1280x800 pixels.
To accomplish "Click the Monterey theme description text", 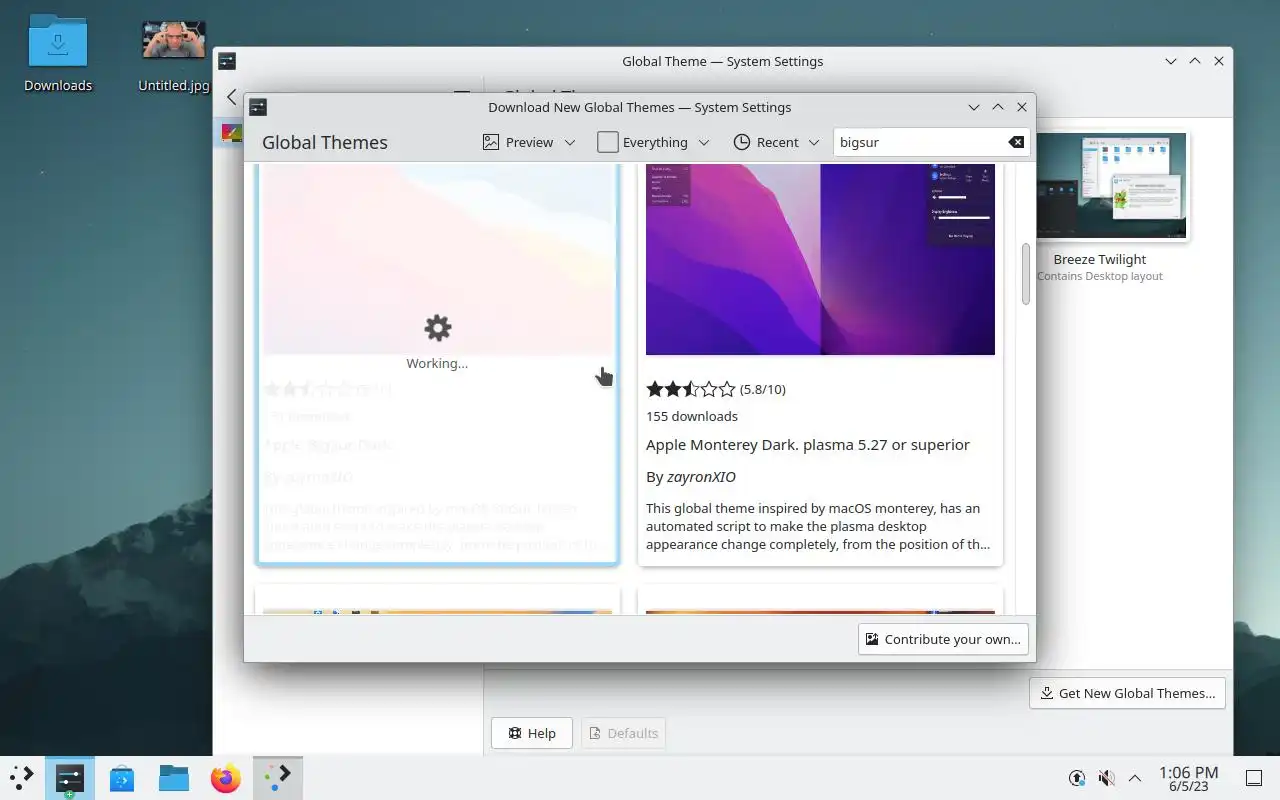I will [818, 526].
